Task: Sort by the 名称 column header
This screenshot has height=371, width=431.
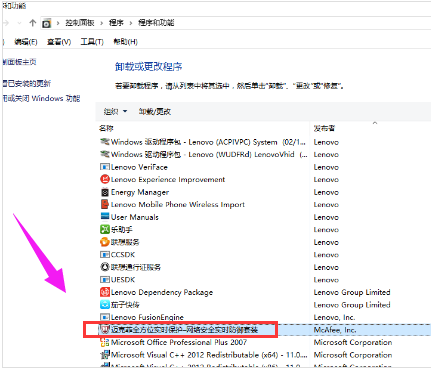Action: [106, 128]
